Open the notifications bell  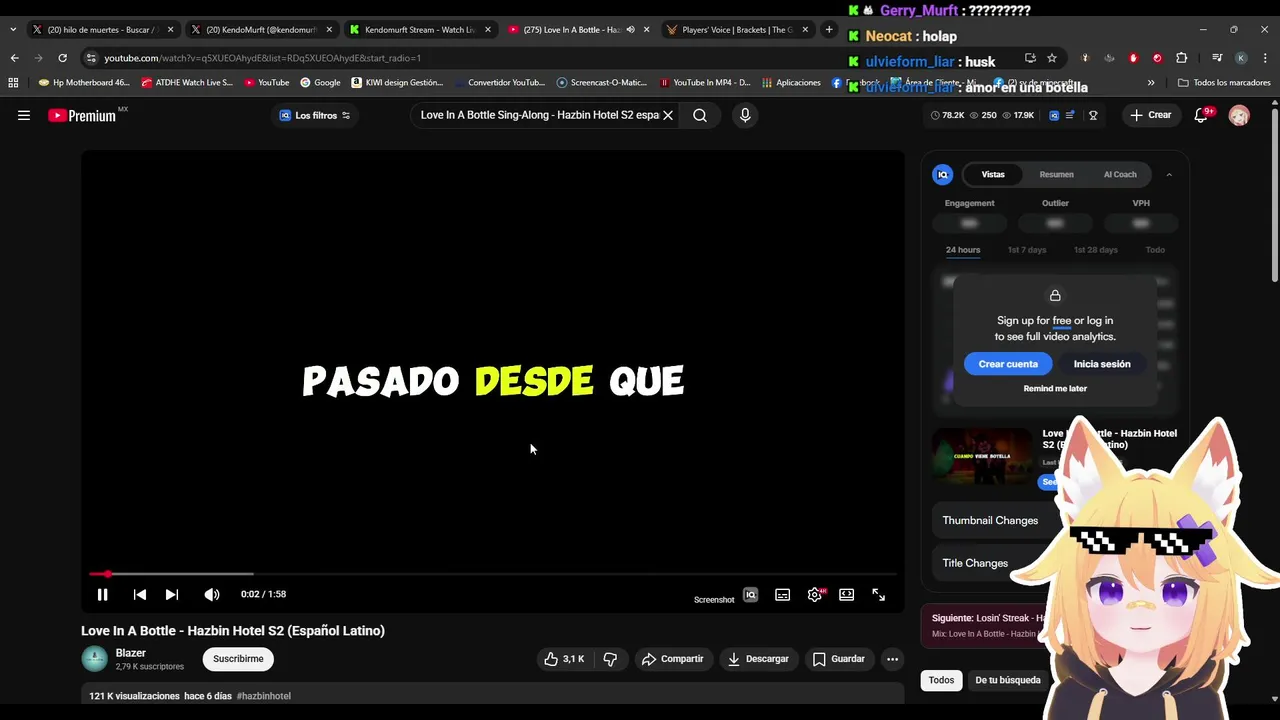pos(1202,115)
